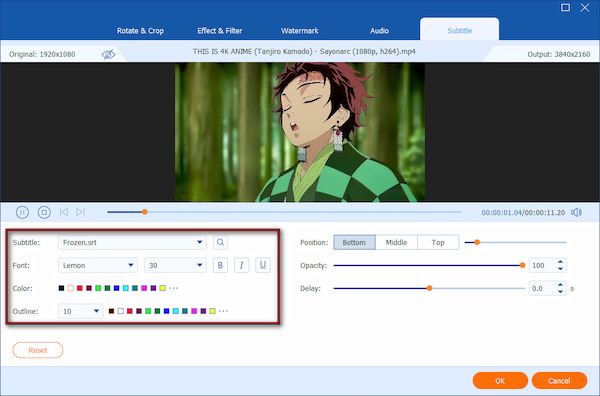This screenshot has height=396, width=600.
Task: Pick white in the Color row
Action: coord(70,288)
